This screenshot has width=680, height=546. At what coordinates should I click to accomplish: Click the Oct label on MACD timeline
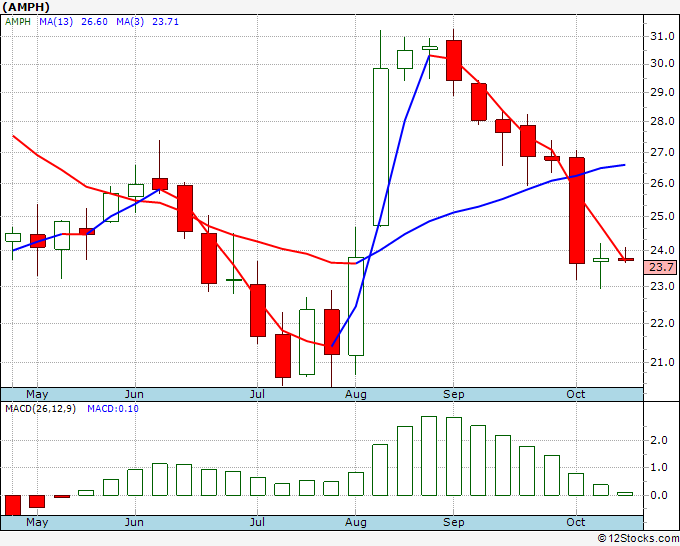[576, 522]
